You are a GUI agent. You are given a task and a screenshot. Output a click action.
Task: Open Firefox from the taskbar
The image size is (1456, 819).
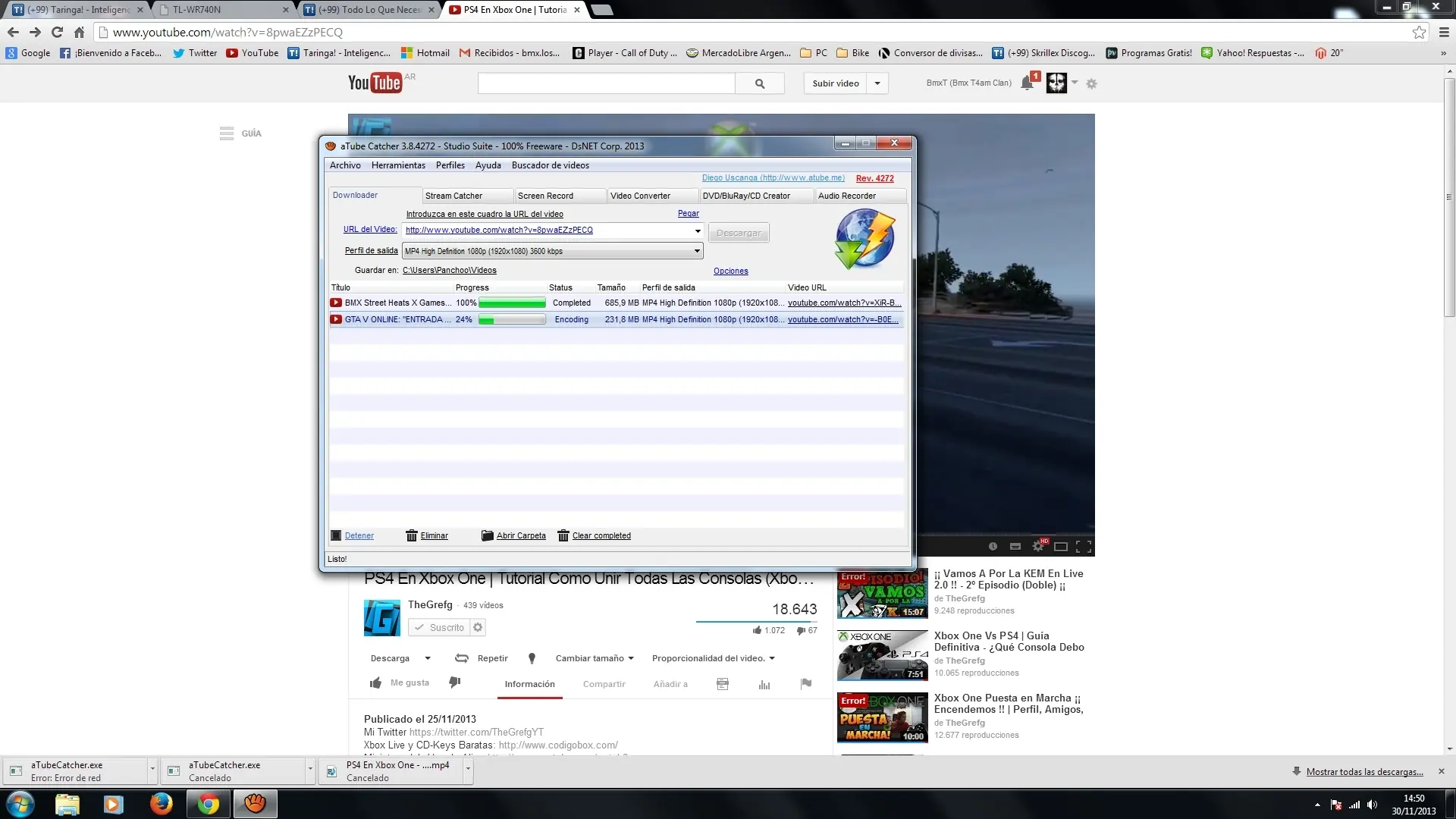pyautogui.click(x=161, y=804)
